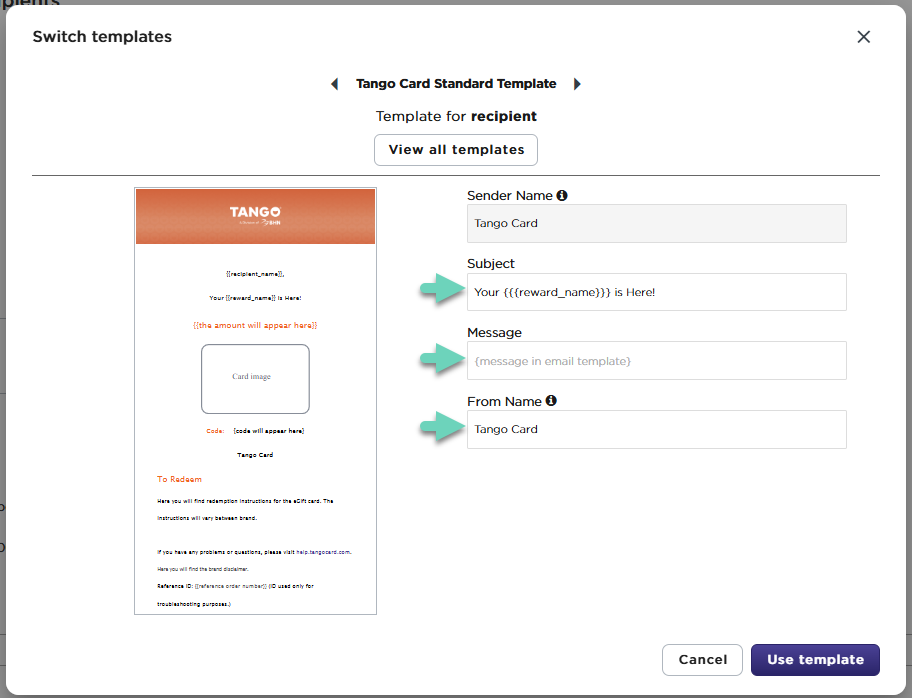Show info tooltip beside From Name

click(551, 401)
